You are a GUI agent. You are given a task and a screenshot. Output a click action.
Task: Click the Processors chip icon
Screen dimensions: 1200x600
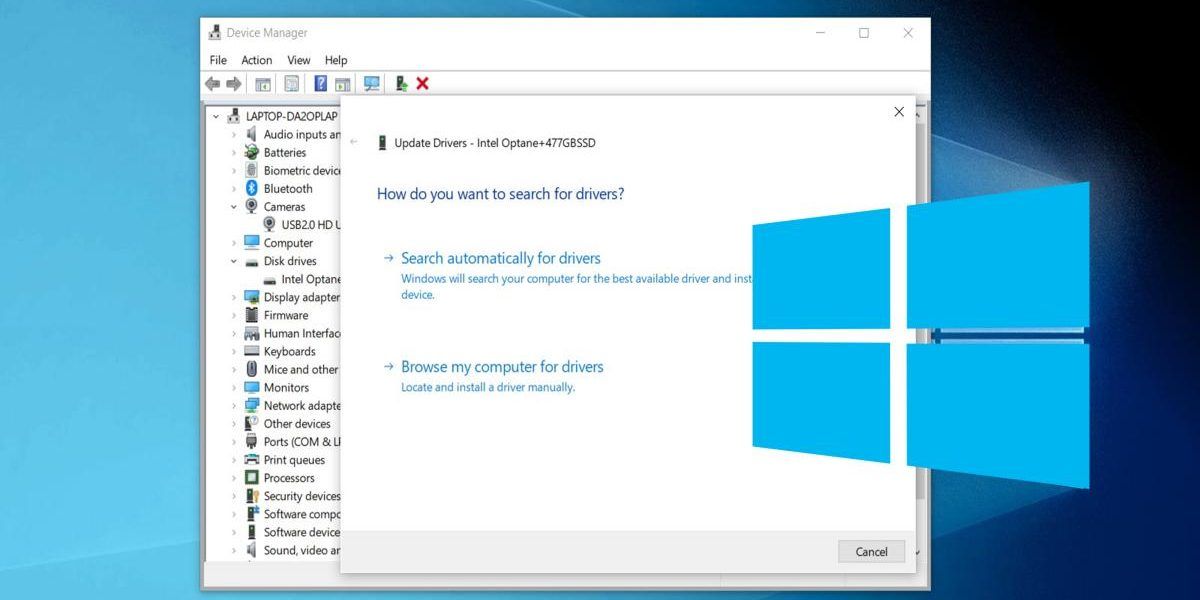click(252, 478)
